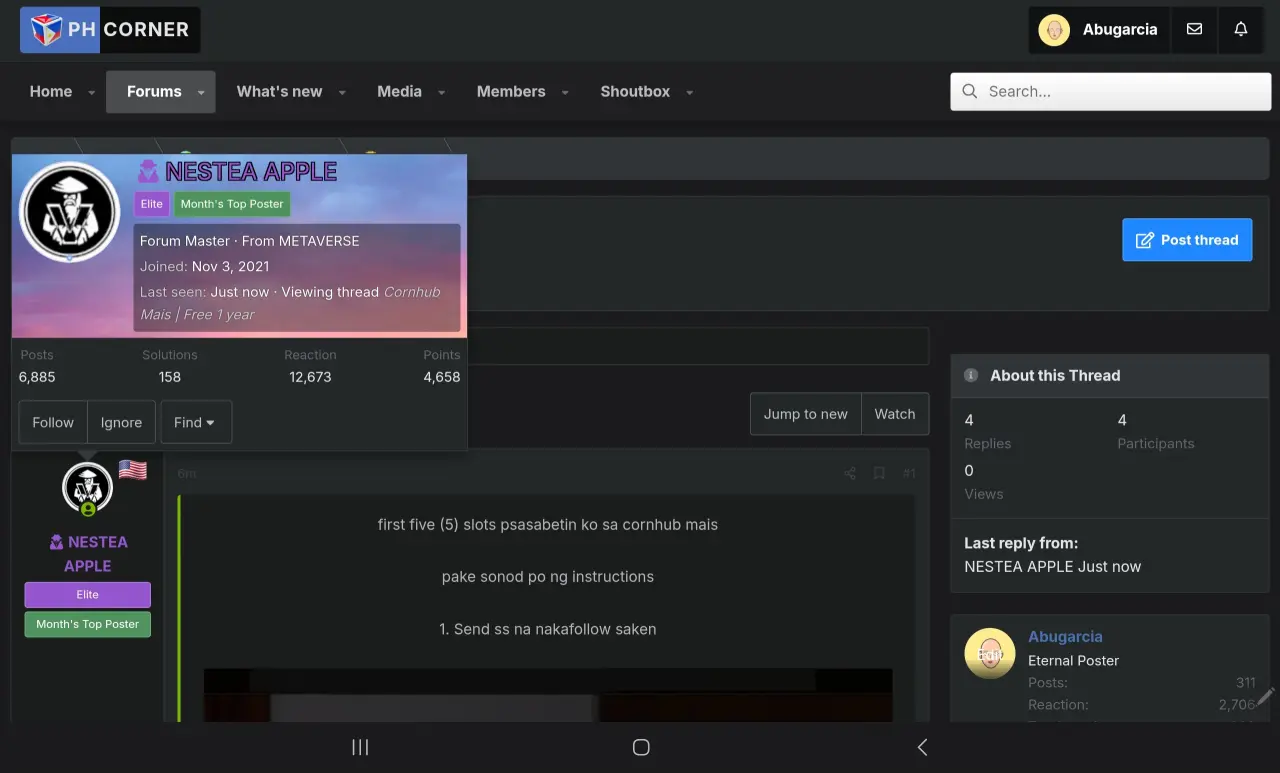Screen dimensions: 1280x773
Task: Click the 12,673 Reaction count
Action: 310,377
